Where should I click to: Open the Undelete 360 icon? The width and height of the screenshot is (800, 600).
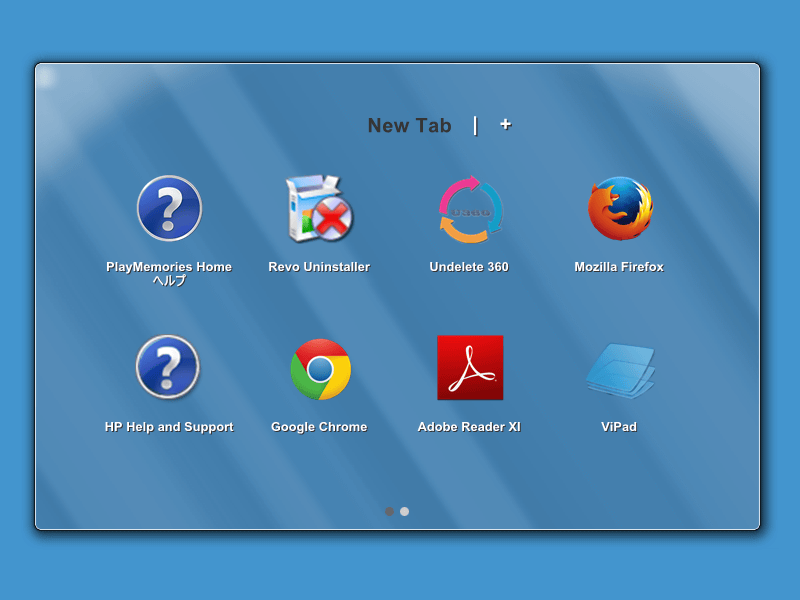coord(470,209)
